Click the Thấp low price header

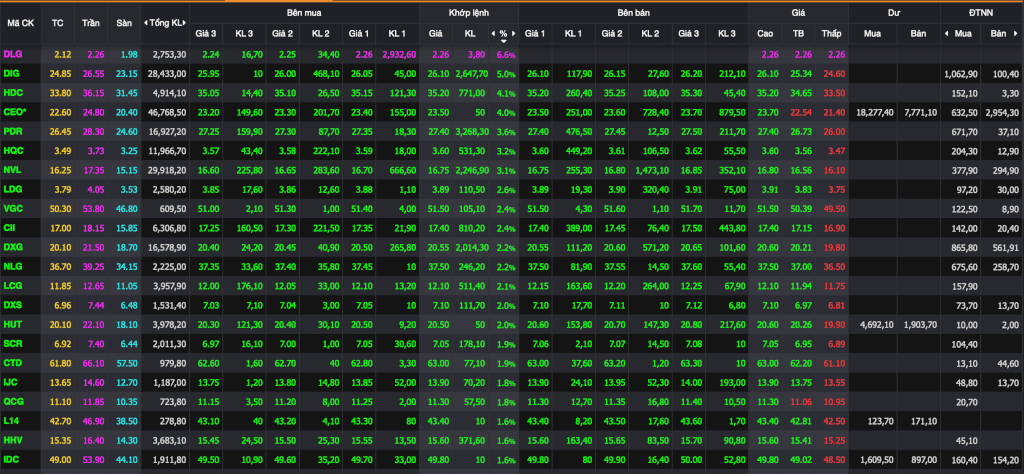click(x=832, y=33)
